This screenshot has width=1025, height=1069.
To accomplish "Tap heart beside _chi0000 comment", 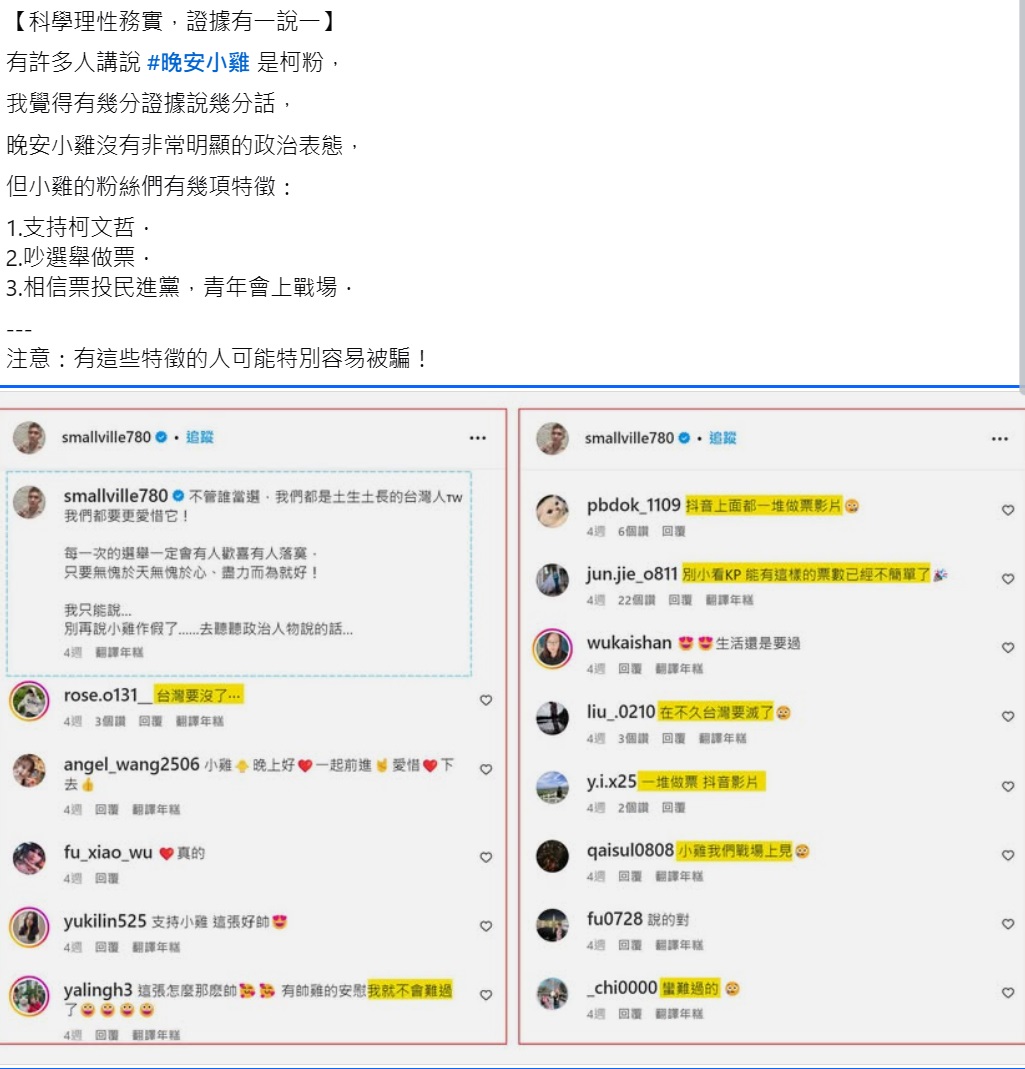I will pos(1007,993).
